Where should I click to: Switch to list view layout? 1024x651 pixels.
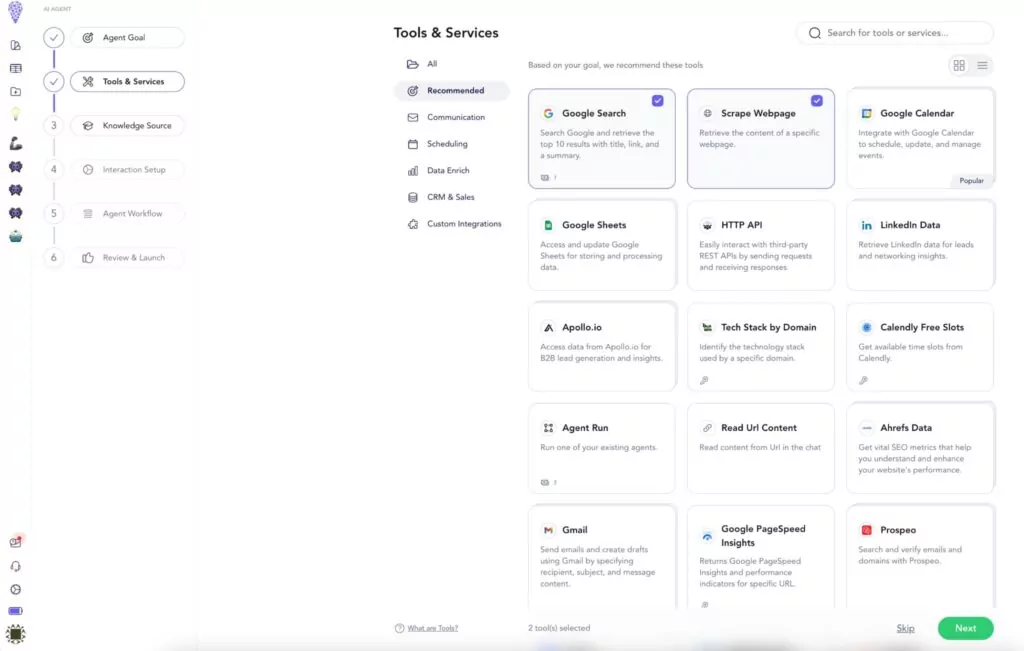982,65
